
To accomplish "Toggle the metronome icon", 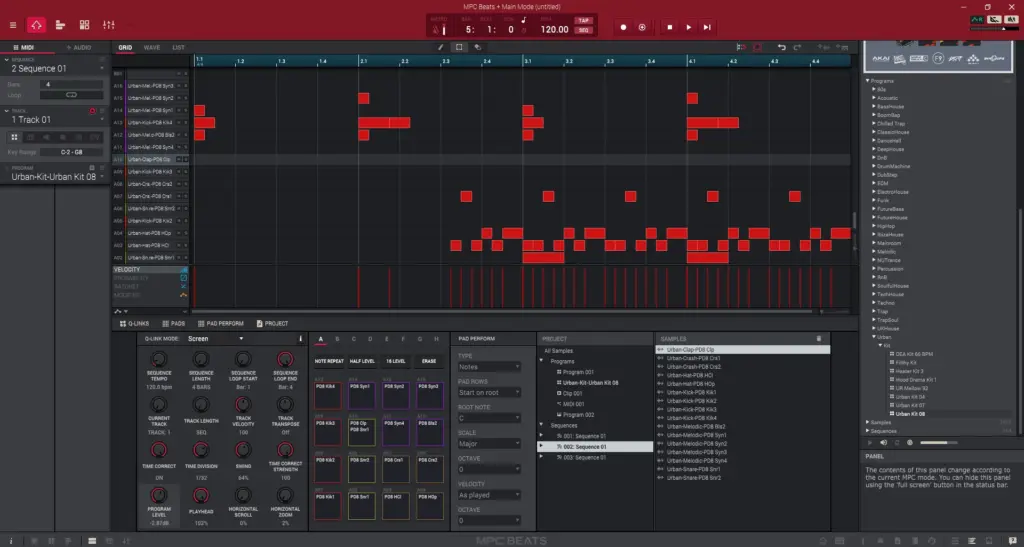I will pos(436,29).
